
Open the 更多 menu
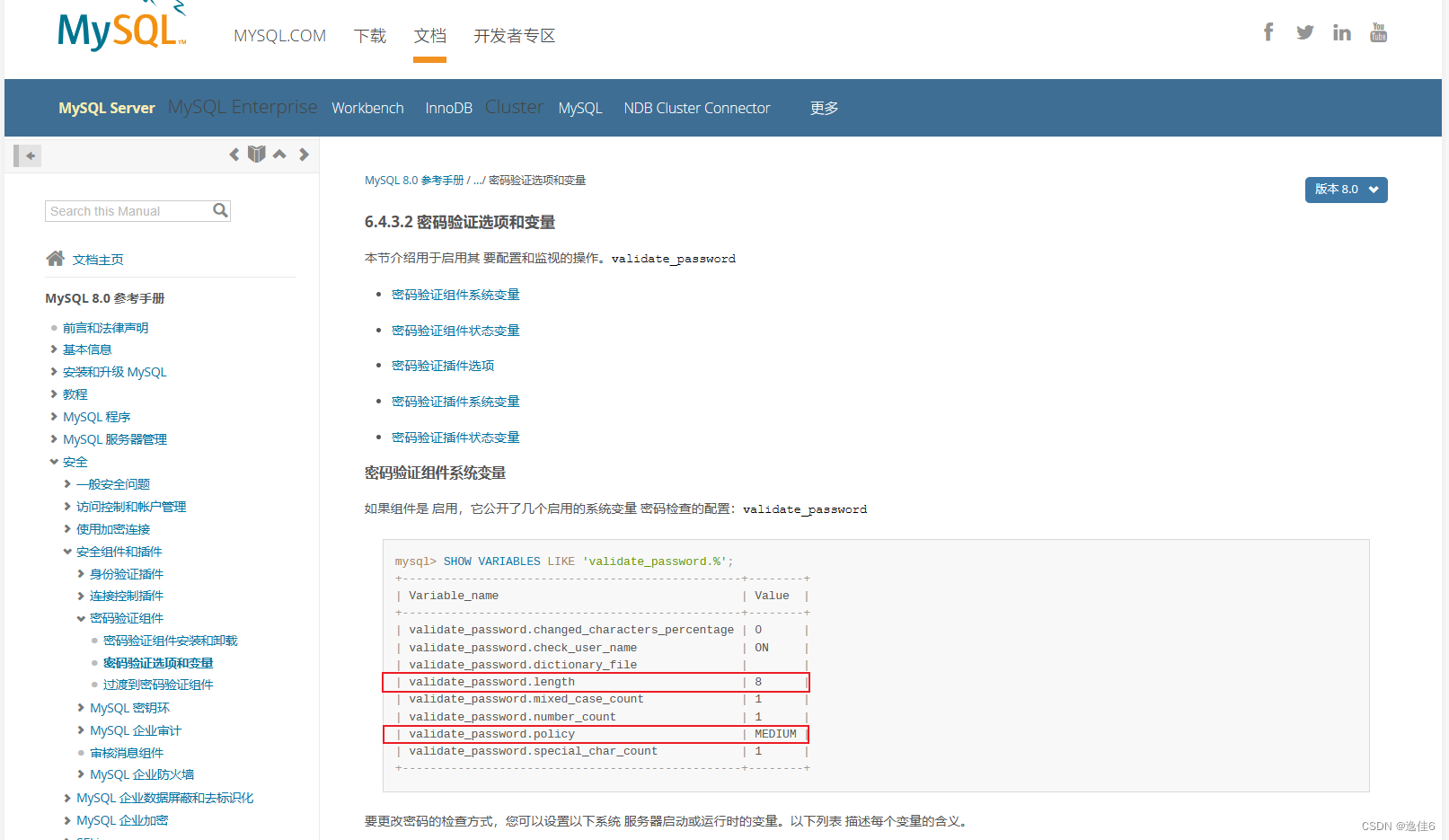click(x=824, y=108)
